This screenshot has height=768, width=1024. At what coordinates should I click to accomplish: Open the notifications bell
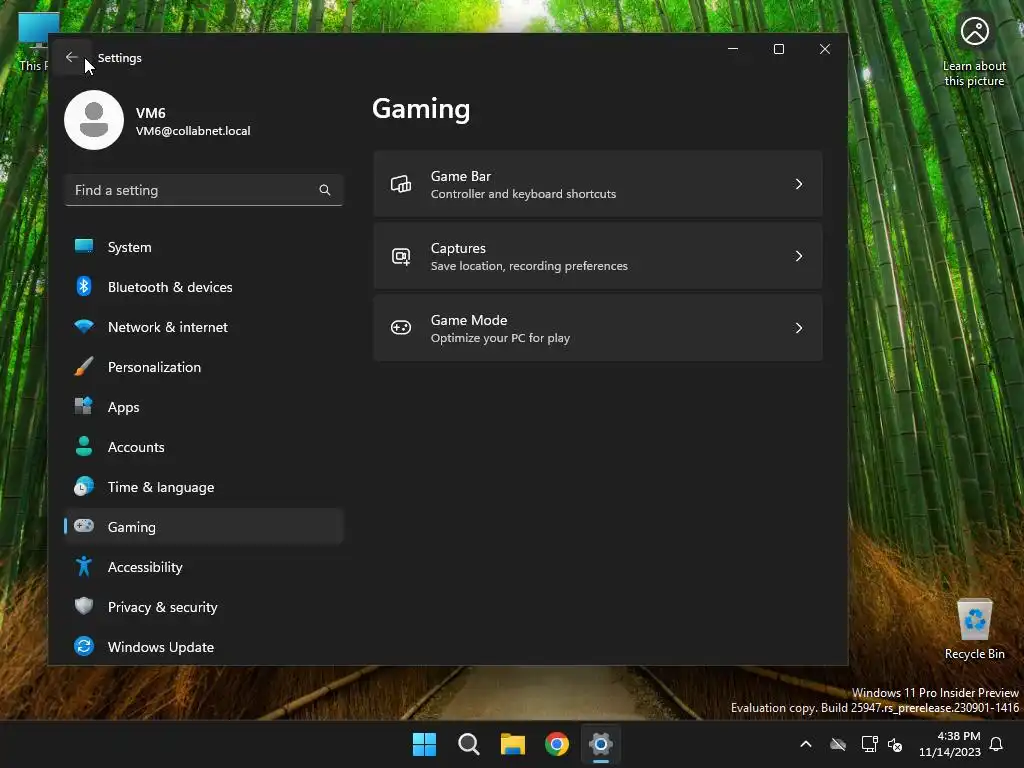point(996,744)
